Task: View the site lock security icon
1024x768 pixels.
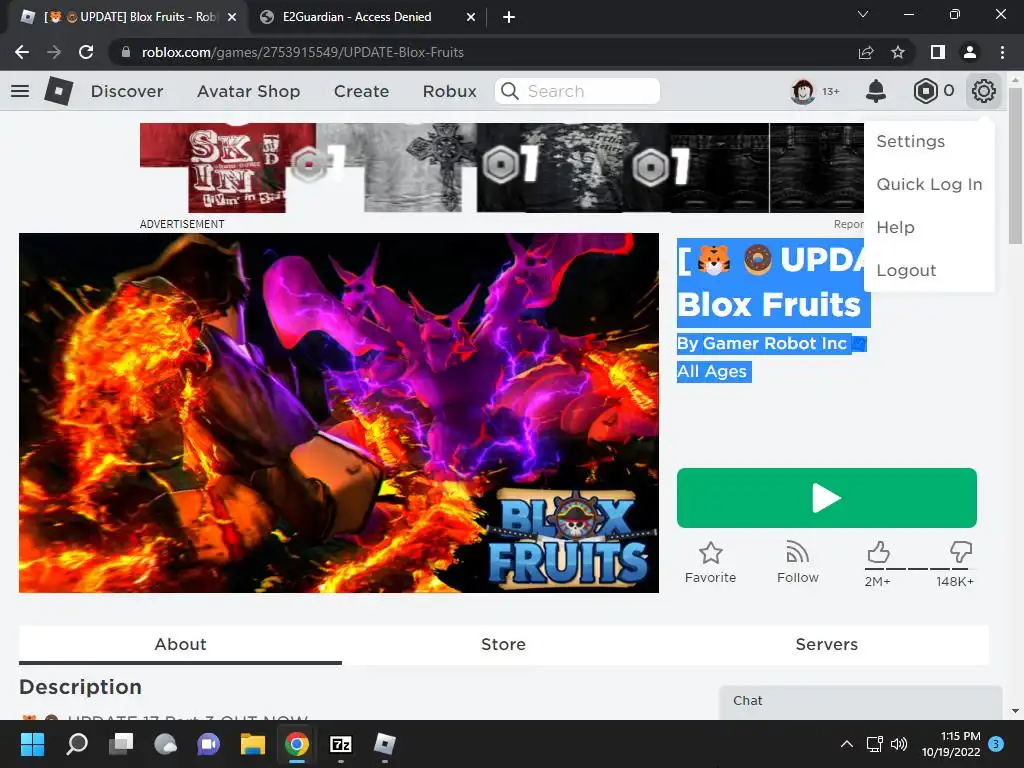Action: point(126,52)
